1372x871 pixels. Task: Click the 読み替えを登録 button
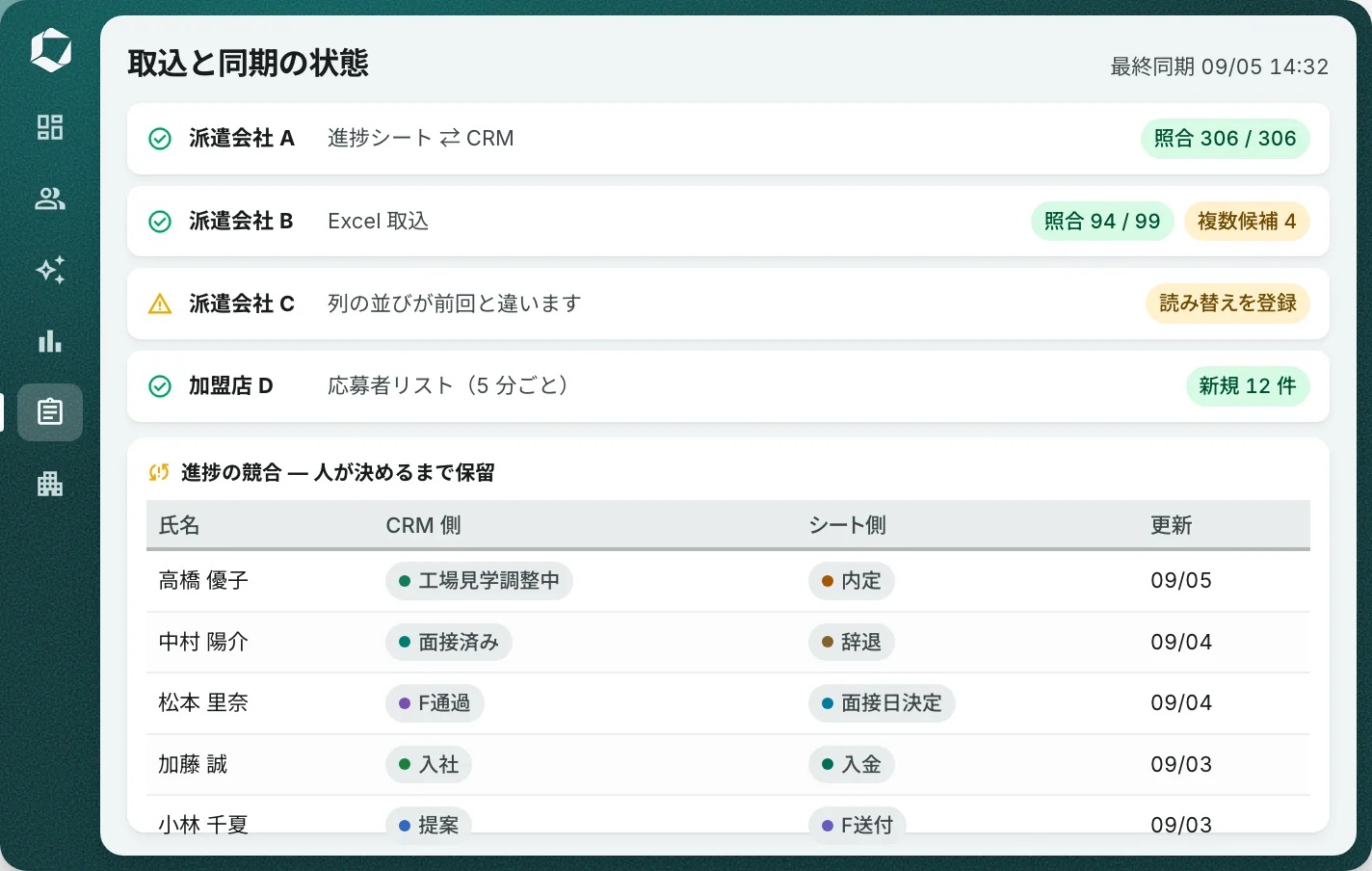coord(1227,304)
